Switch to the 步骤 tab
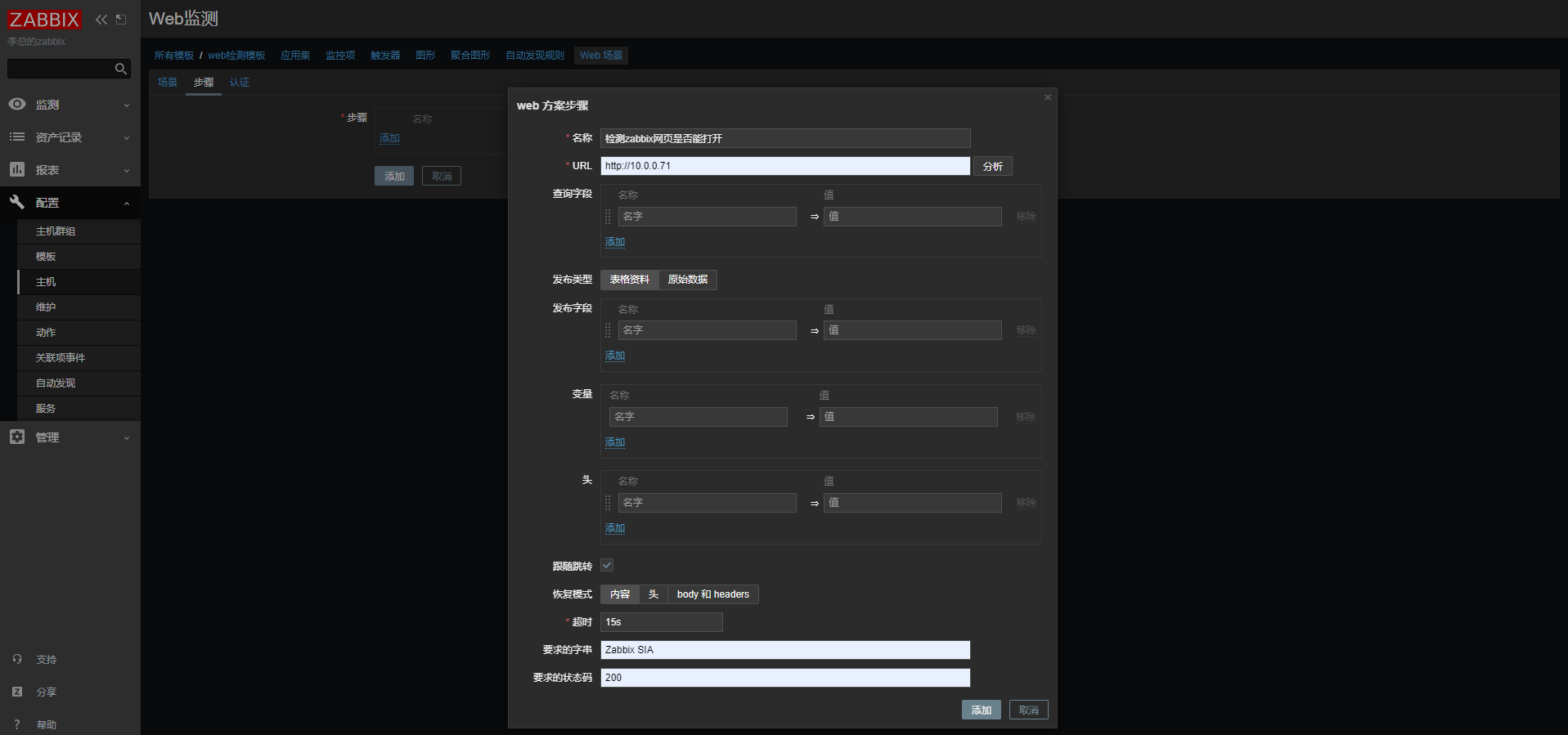The height and width of the screenshot is (735, 1568). [204, 83]
